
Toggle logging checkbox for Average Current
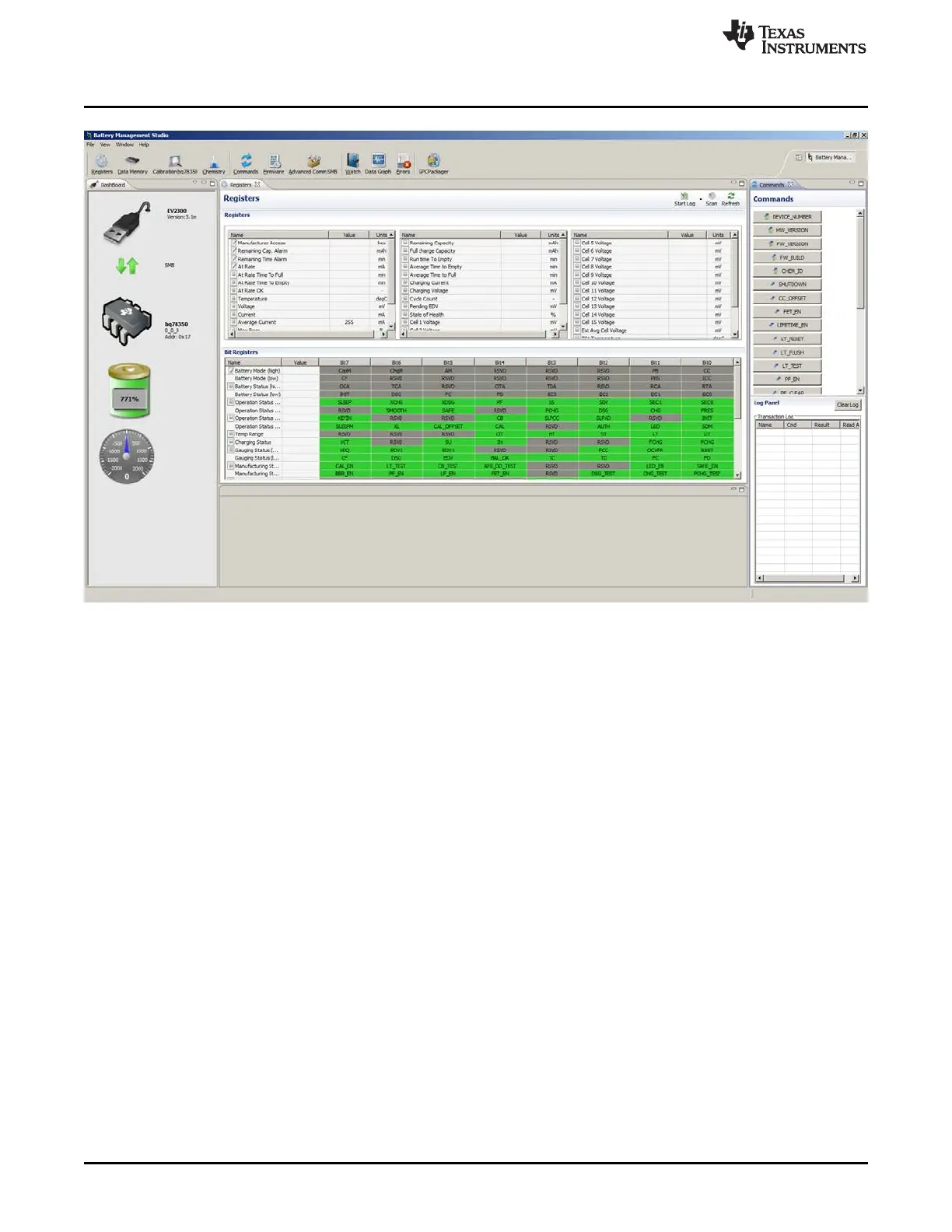tap(233, 322)
